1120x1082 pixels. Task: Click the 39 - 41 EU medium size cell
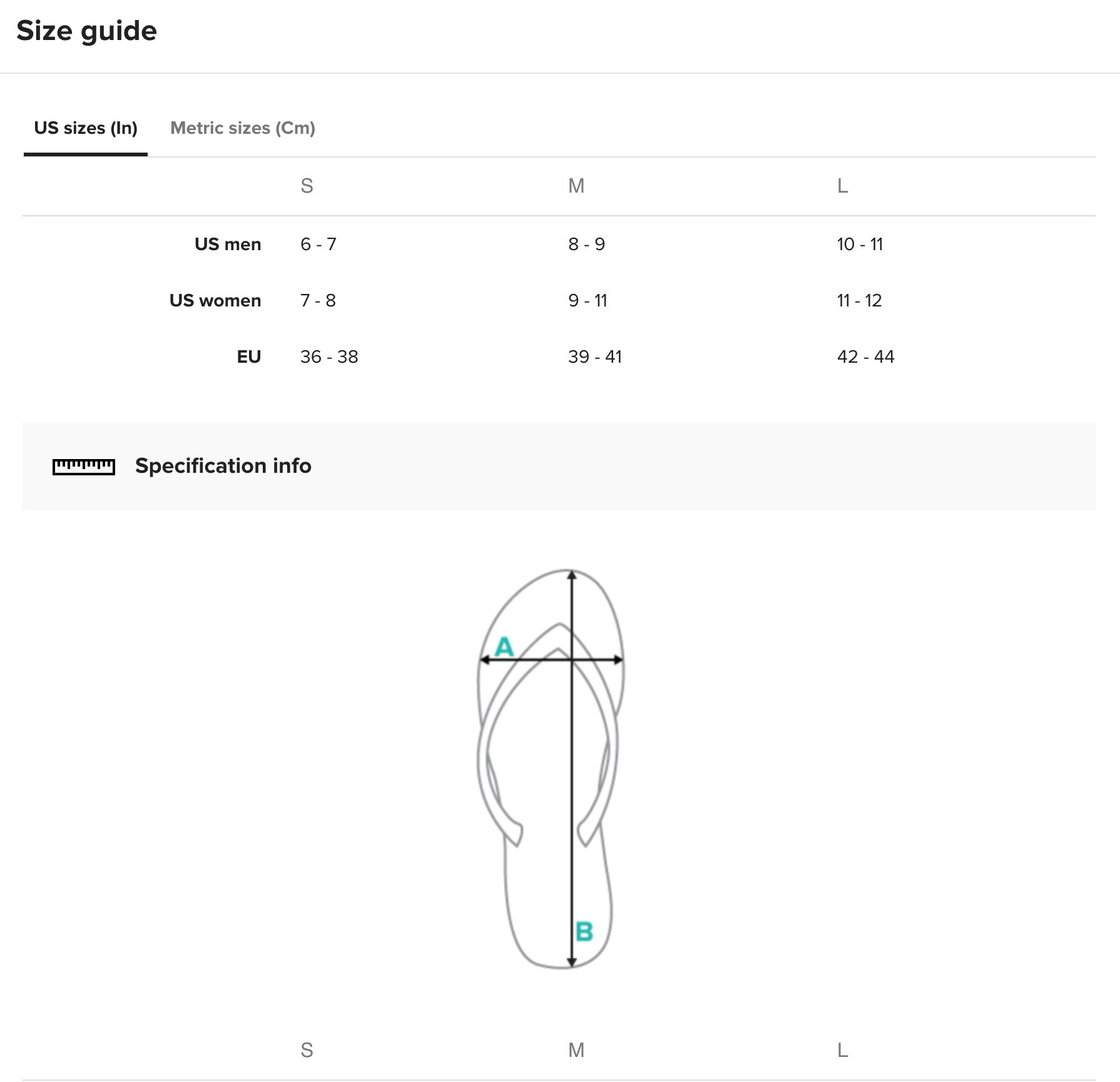[595, 356]
